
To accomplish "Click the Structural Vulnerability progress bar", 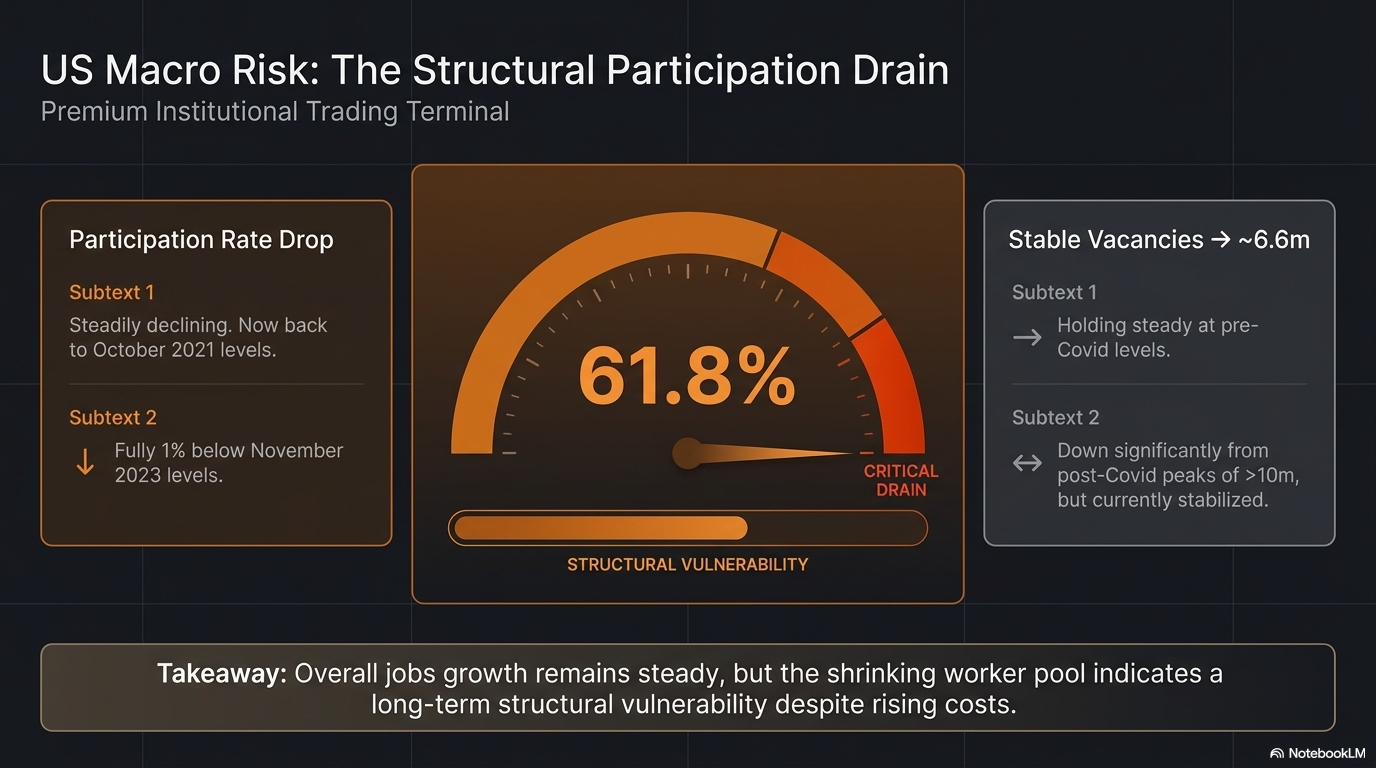I will (688, 528).
